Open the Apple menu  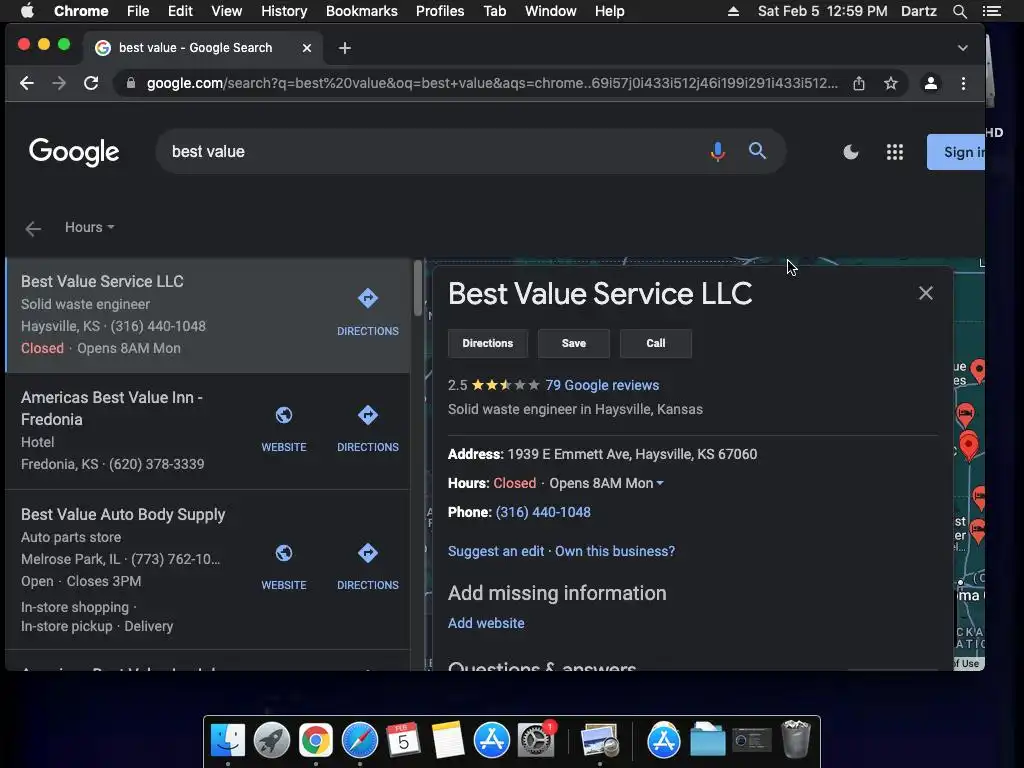click(27, 11)
